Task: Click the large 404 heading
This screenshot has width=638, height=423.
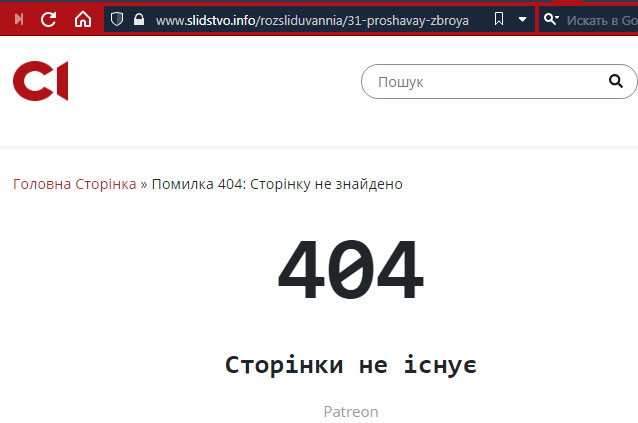Action: [x=351, y=269]
